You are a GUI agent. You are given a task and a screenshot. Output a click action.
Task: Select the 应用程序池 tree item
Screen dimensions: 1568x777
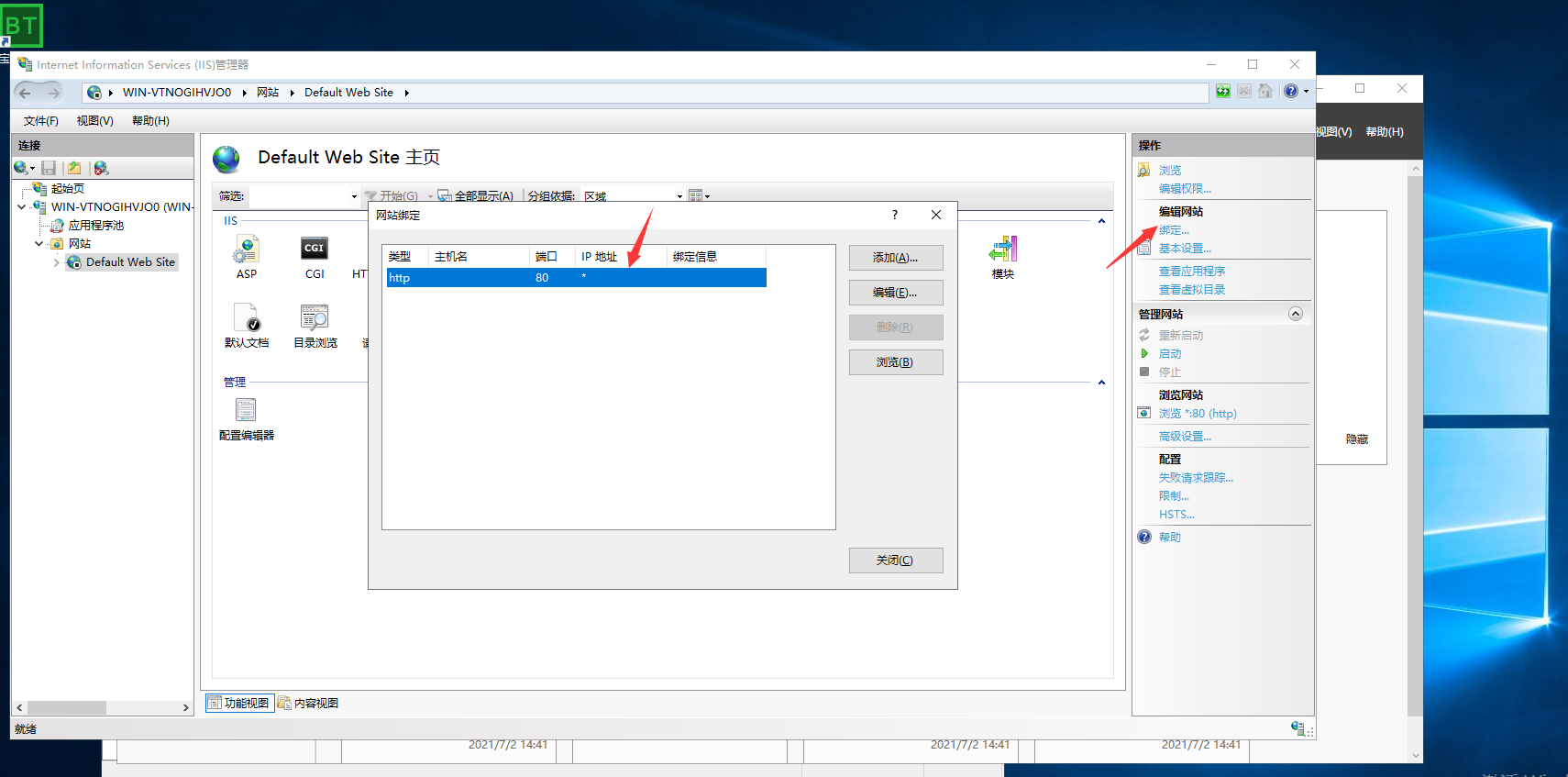[x=95, y=225]
